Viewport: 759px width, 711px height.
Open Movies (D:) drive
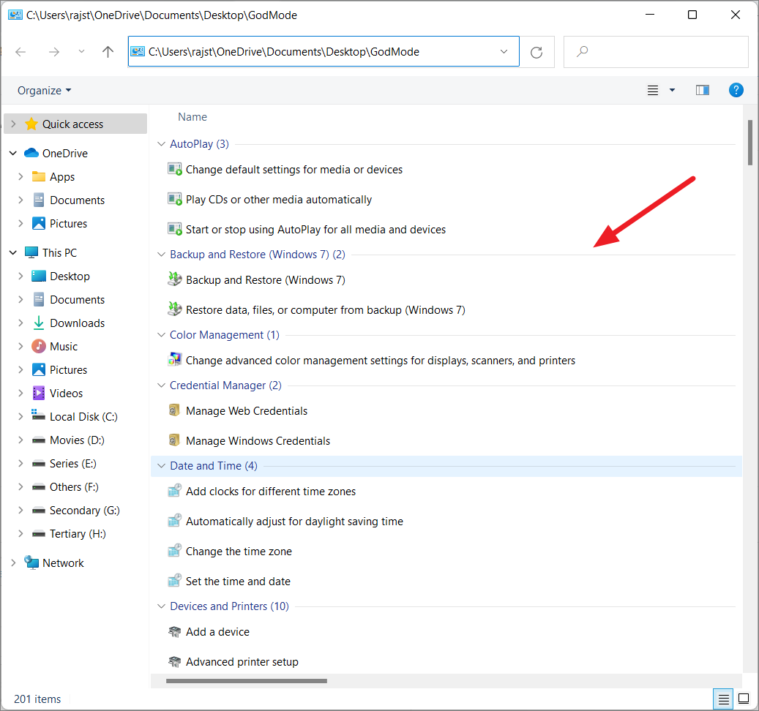point(77,440)
